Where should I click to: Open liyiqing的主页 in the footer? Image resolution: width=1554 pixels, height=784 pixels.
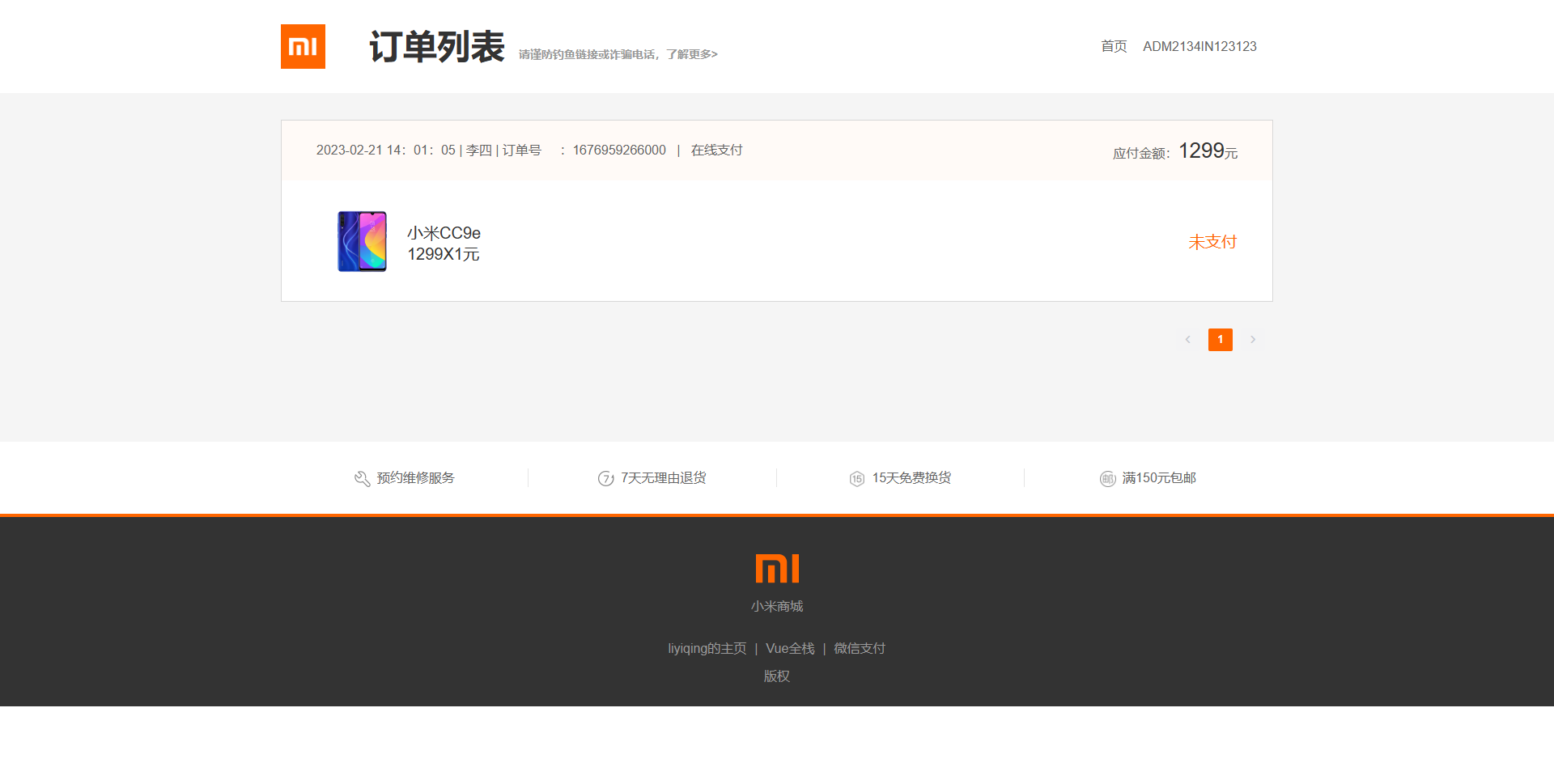pyautogui.click(x=706, y=648)
